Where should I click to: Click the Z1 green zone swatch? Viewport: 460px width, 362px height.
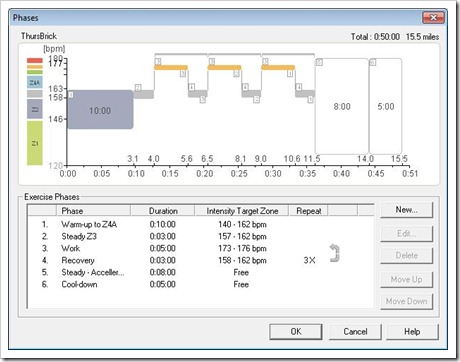tap(35, 143)
